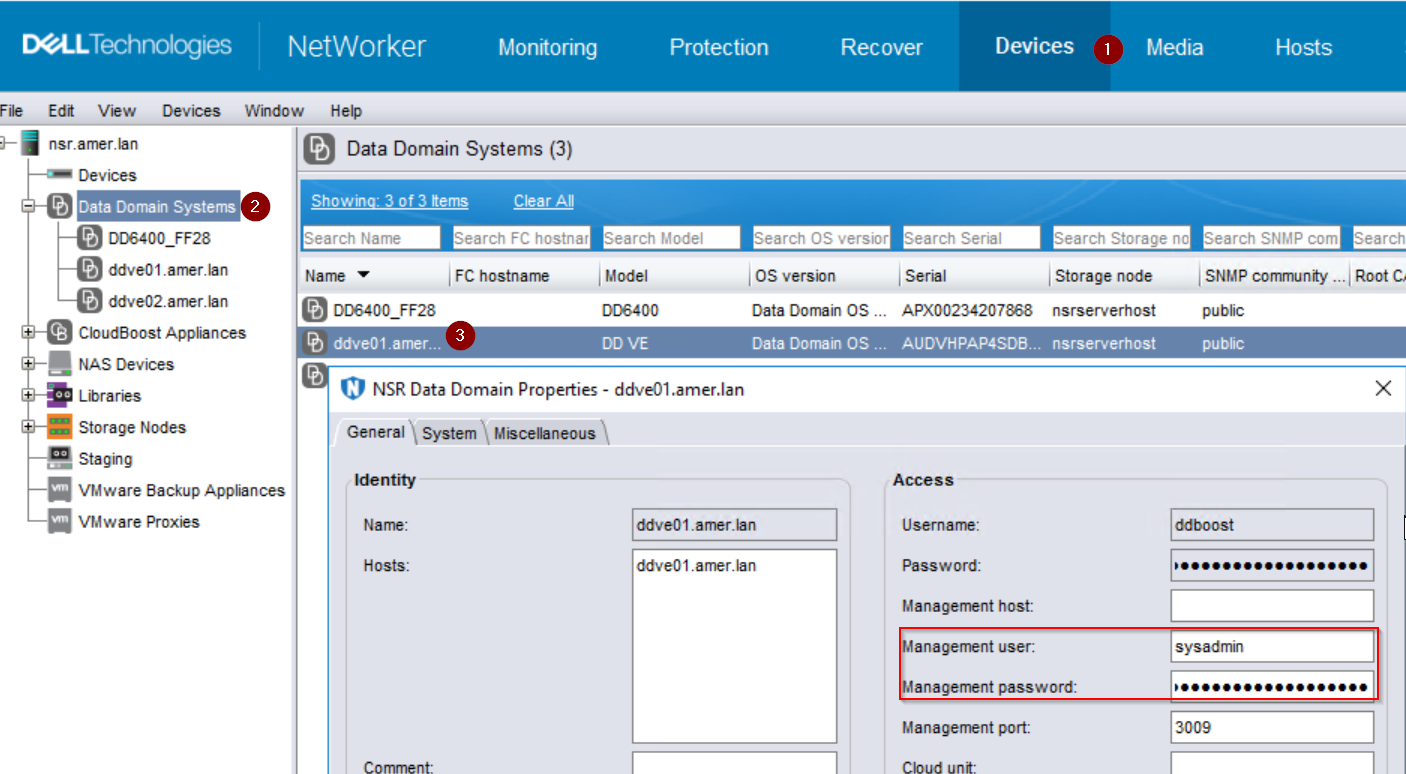
Task: Click the VMware Backup Appliances tree icon
Action: point(60,490)
